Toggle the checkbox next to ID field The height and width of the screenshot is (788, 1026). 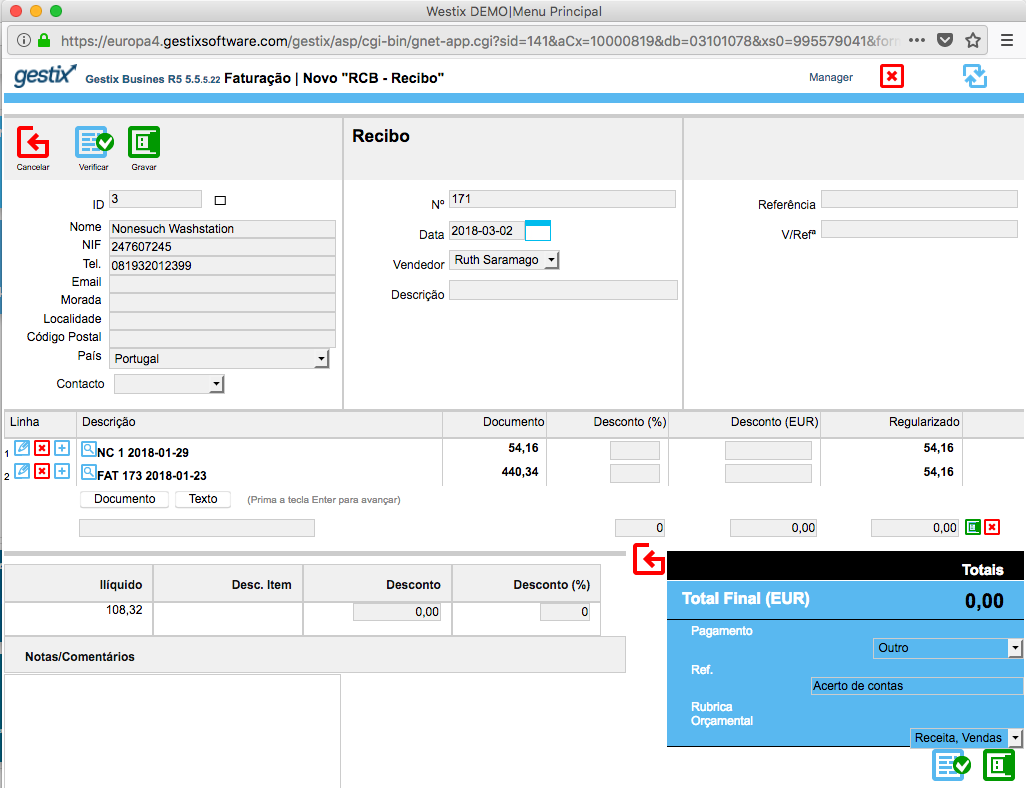[221, 200]
